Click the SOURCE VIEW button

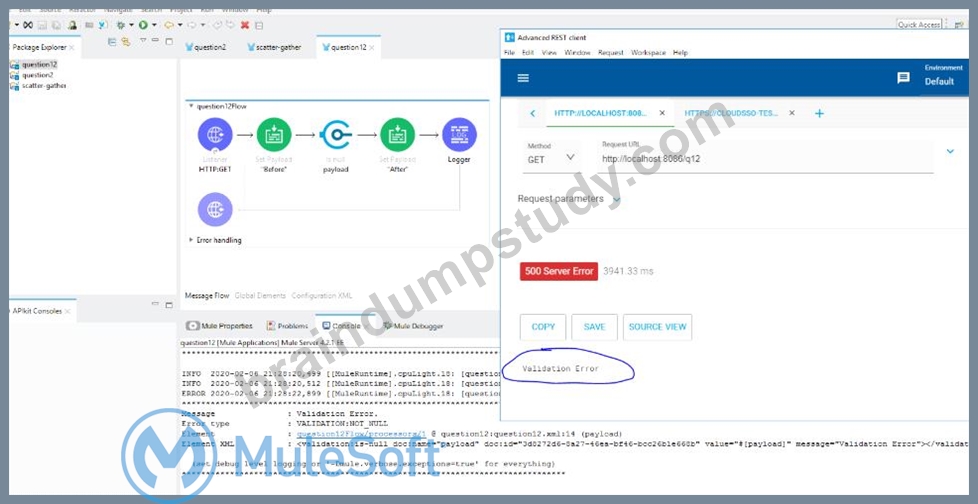click(657, 327)
